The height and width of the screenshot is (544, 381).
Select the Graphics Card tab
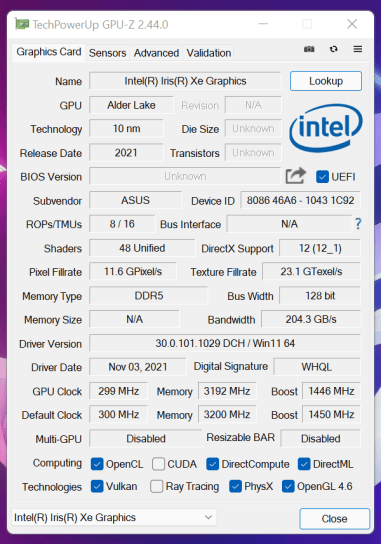pos(49,52)
